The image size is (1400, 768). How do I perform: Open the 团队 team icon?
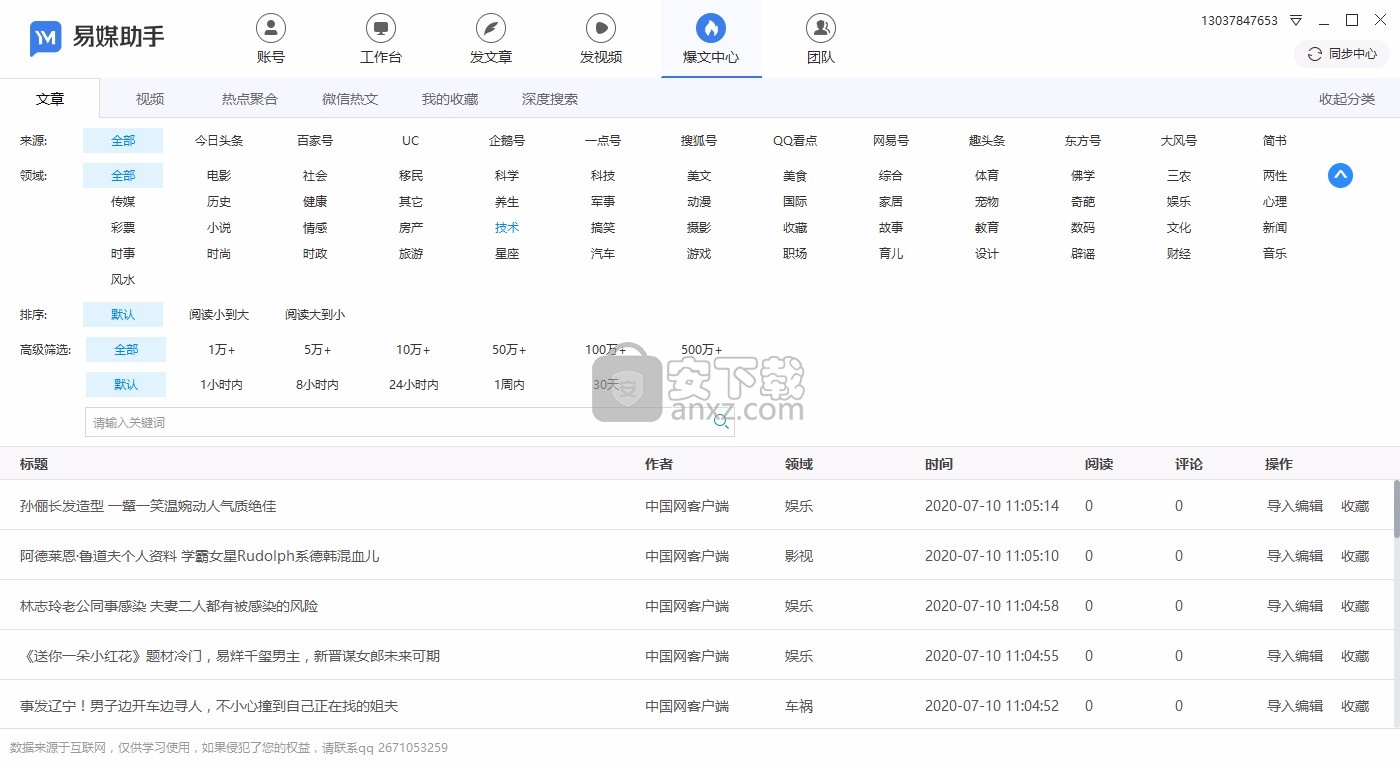[x=821, y=39]
